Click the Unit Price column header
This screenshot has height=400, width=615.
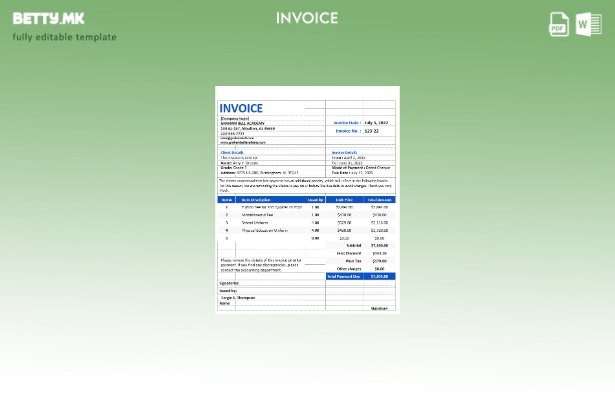click(344, 200)
